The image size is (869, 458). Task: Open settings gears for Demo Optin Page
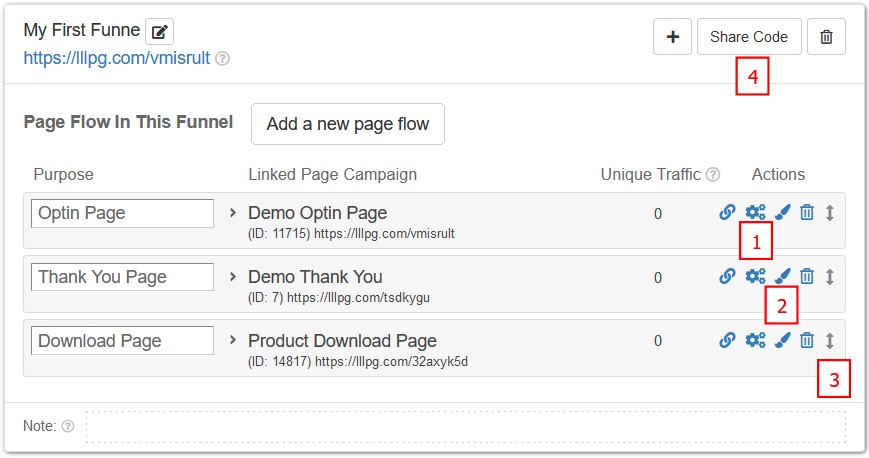tap(755, 212)
